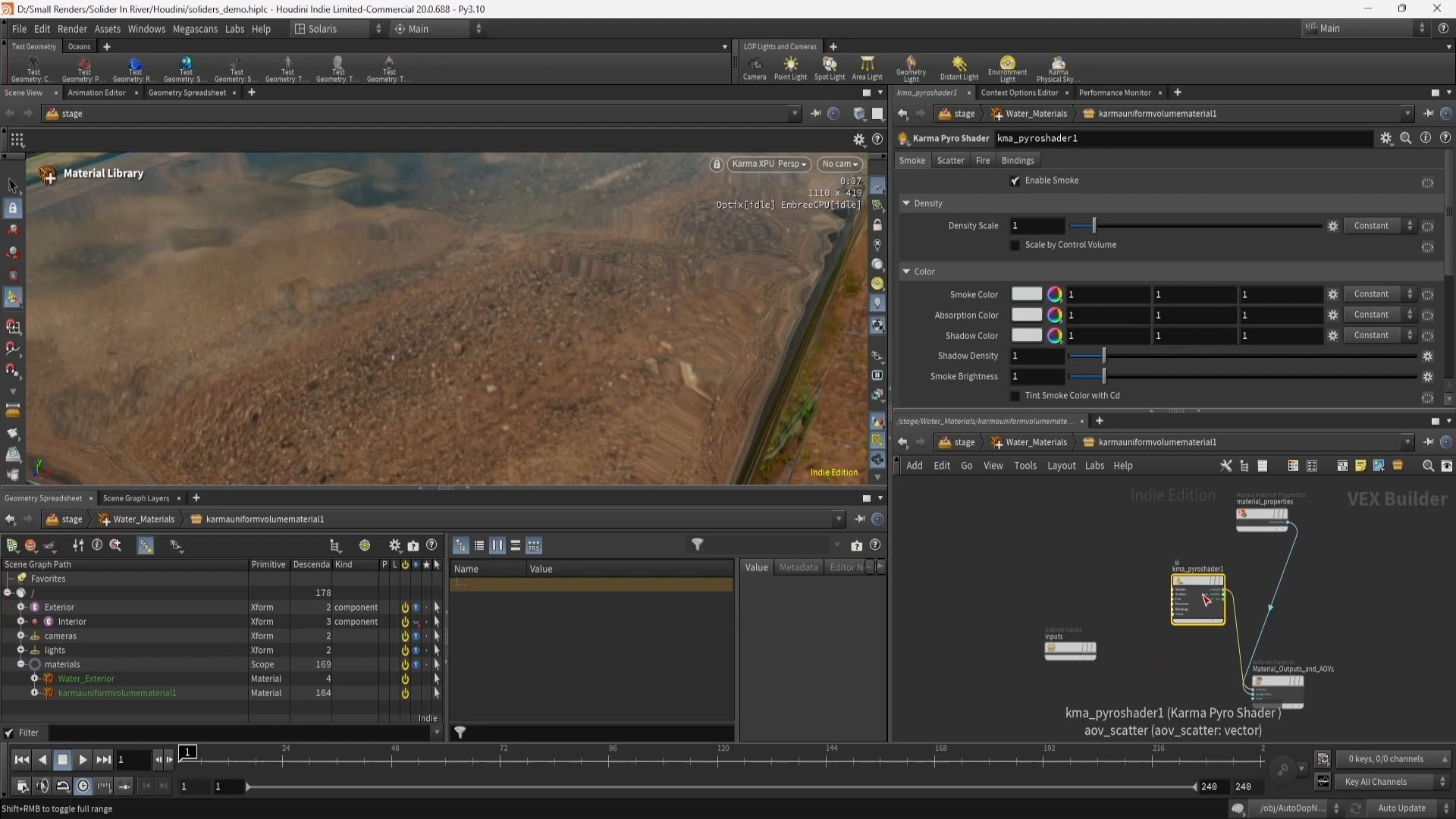The width and height of the screenshot is (1456, 819).
Task: Open No cam camera dropdown
Action: 839,164
